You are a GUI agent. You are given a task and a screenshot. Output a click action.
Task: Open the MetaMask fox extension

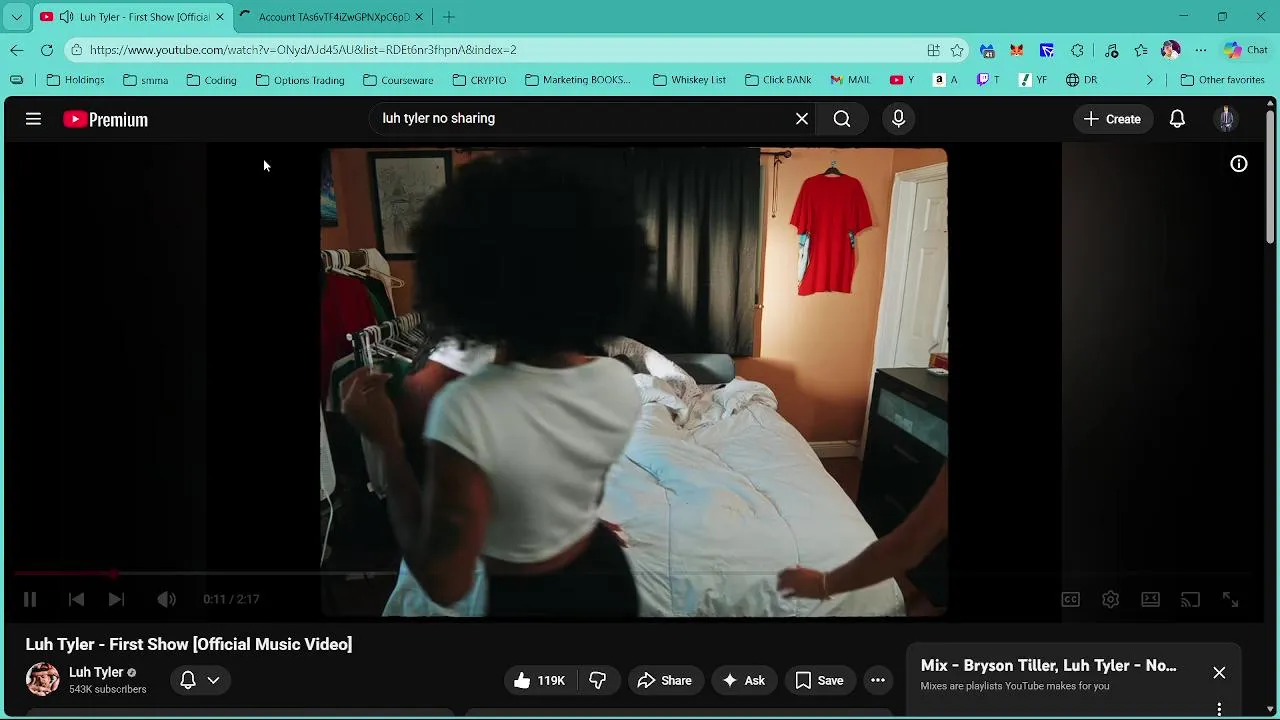1017,50
